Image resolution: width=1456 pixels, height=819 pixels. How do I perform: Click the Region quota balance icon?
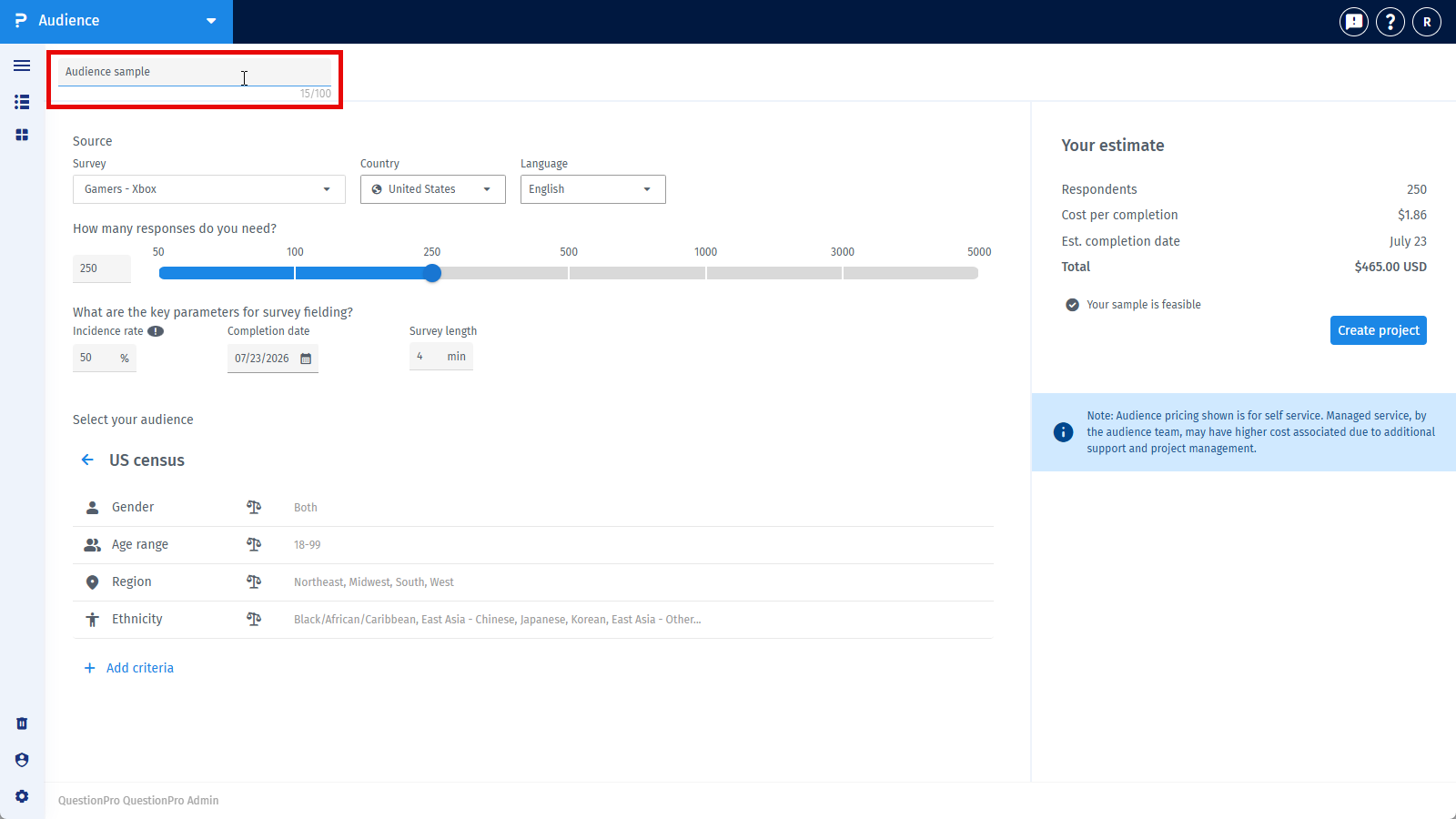254,581
